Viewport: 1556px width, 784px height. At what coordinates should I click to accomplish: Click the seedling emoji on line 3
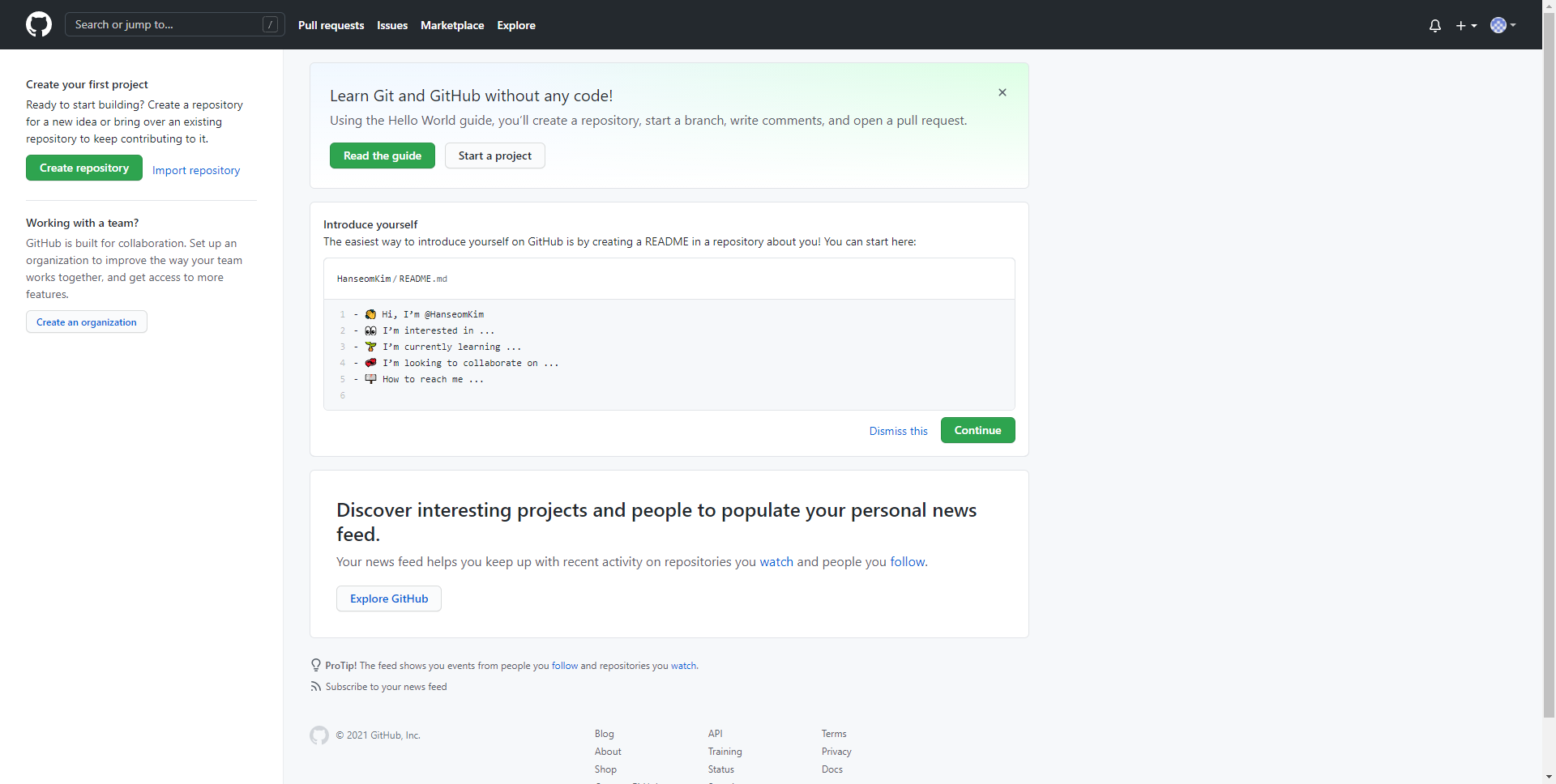[x=370, y=347]
